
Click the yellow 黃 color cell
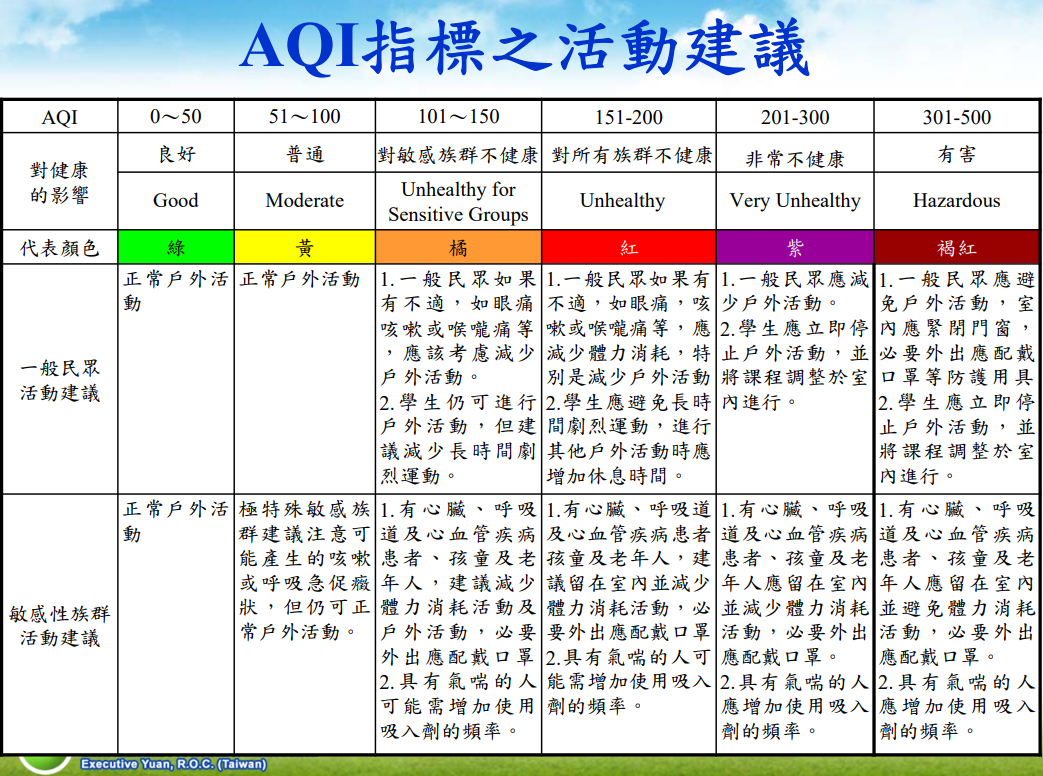(305, 247)
